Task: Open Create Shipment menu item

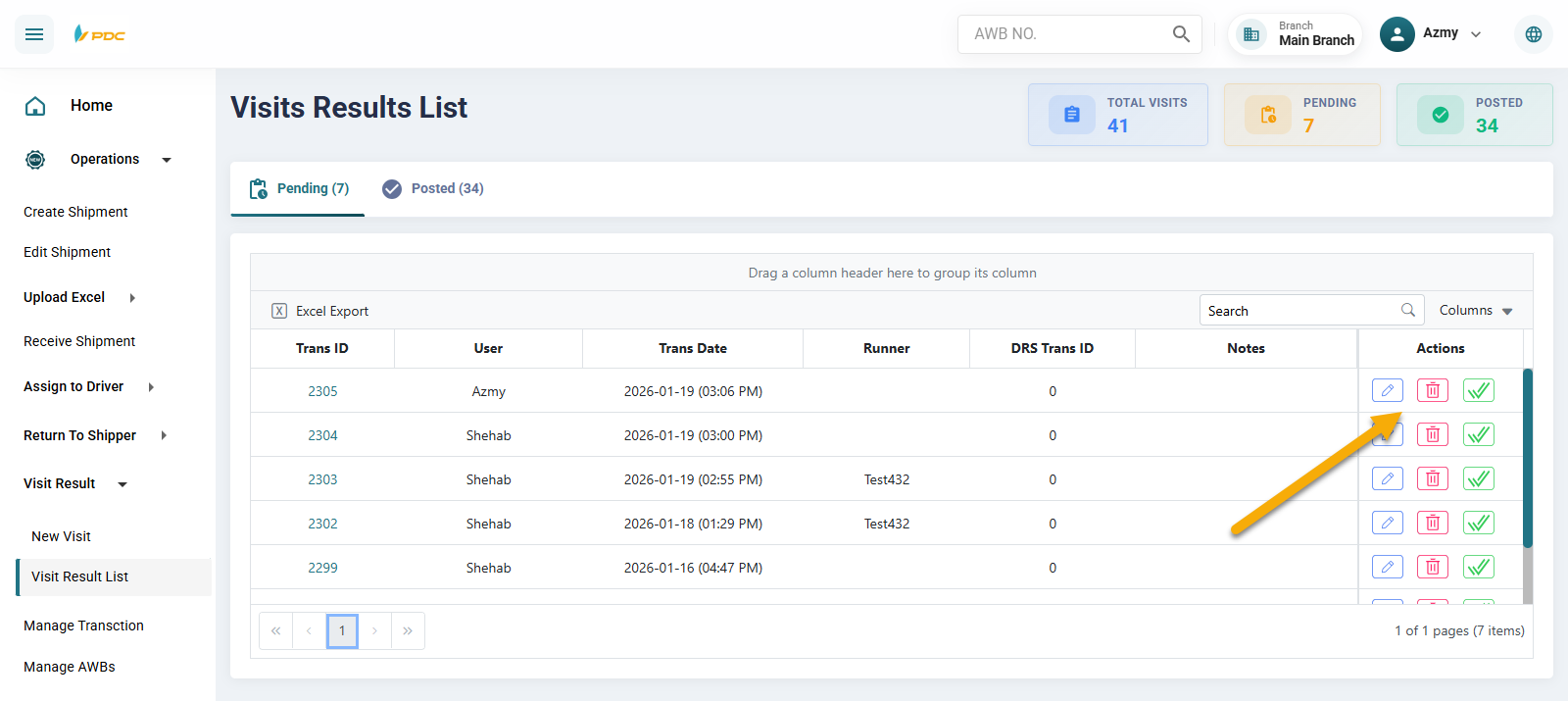Action: [x=75, y=212]
